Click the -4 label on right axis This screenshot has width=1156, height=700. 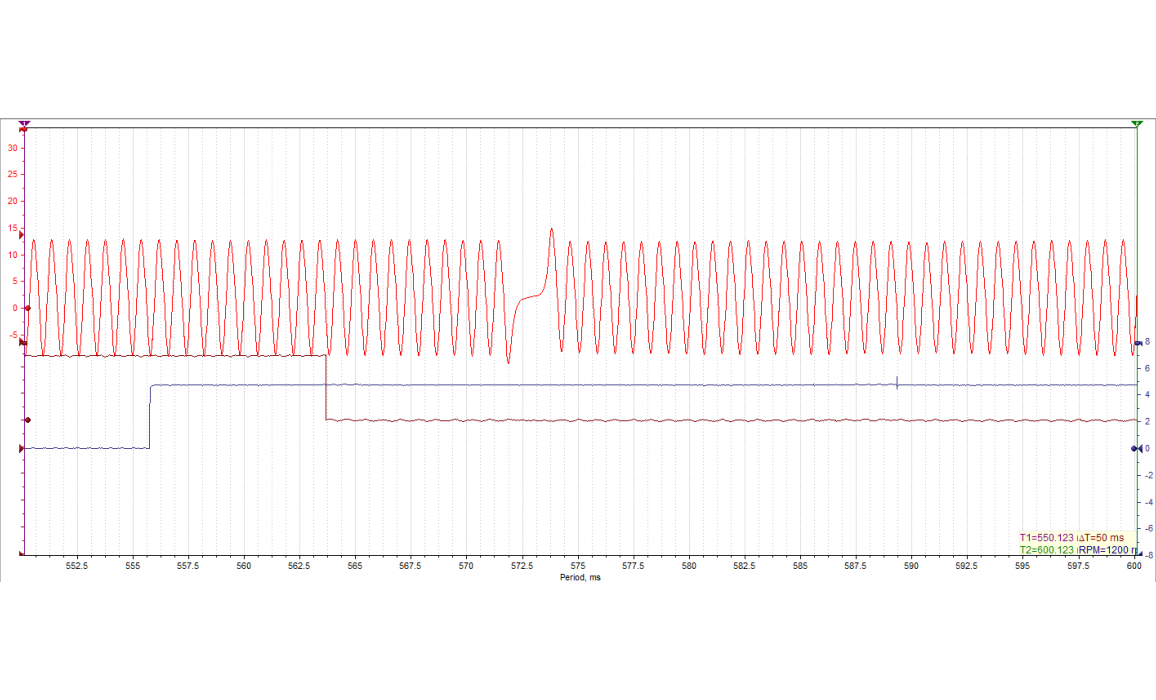pos(1148,502)
